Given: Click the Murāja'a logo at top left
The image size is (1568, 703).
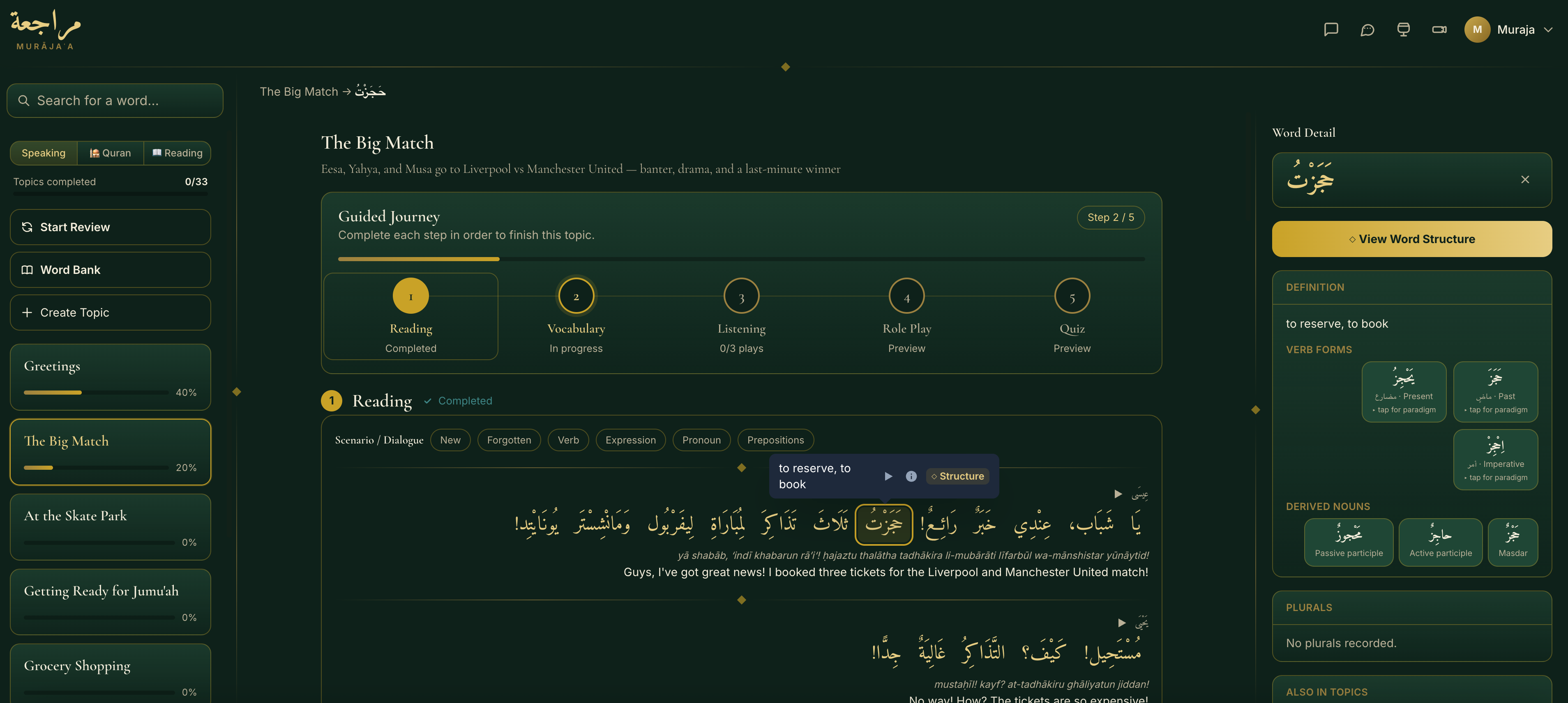Looking at the screenshot, I should click(45, 29).
